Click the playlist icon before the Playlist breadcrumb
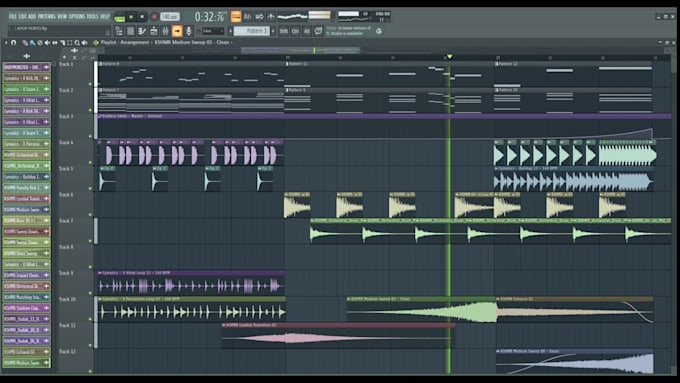680x383 pixels. click(x=96, y=43)
